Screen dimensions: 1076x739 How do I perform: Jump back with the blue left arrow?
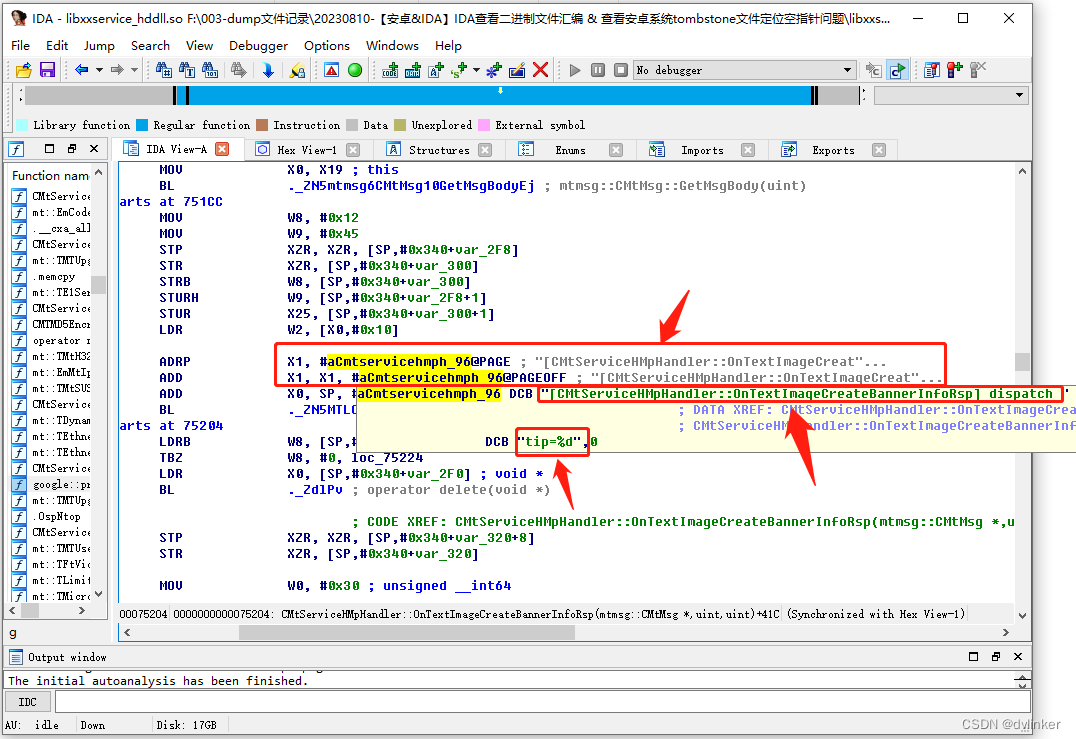pos(82,70)
